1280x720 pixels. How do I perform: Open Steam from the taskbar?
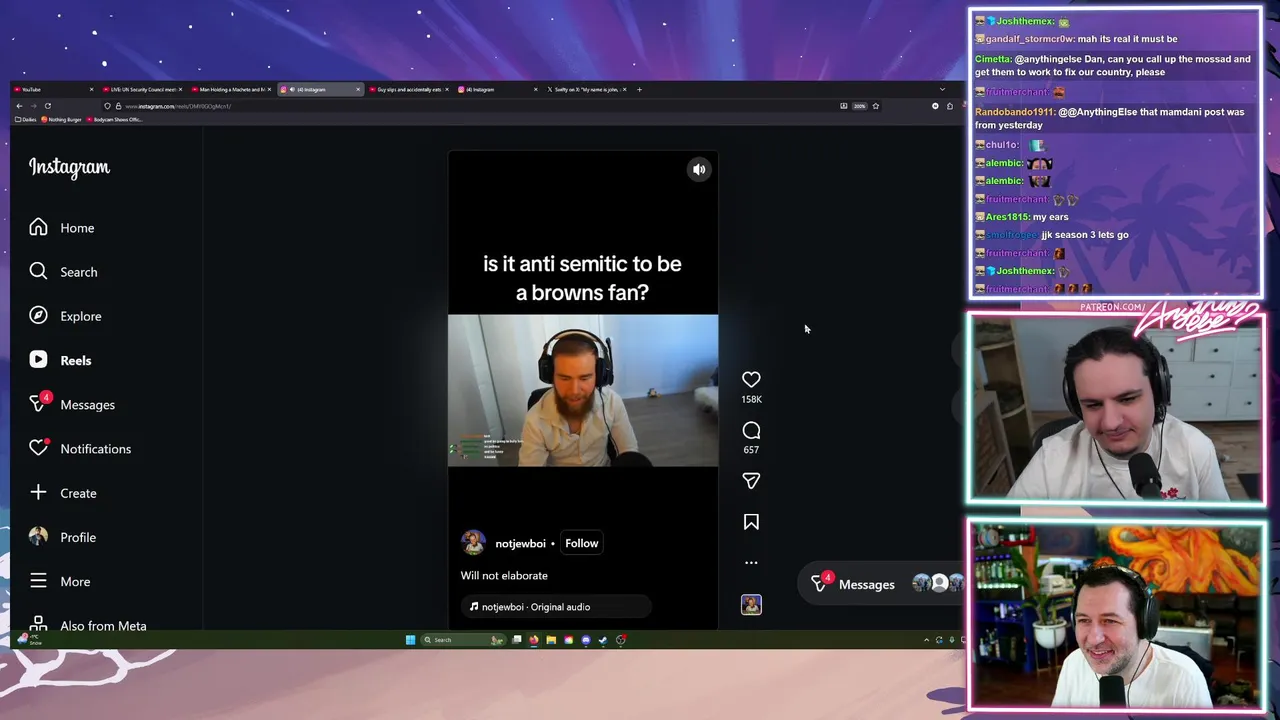pos(603,640)
